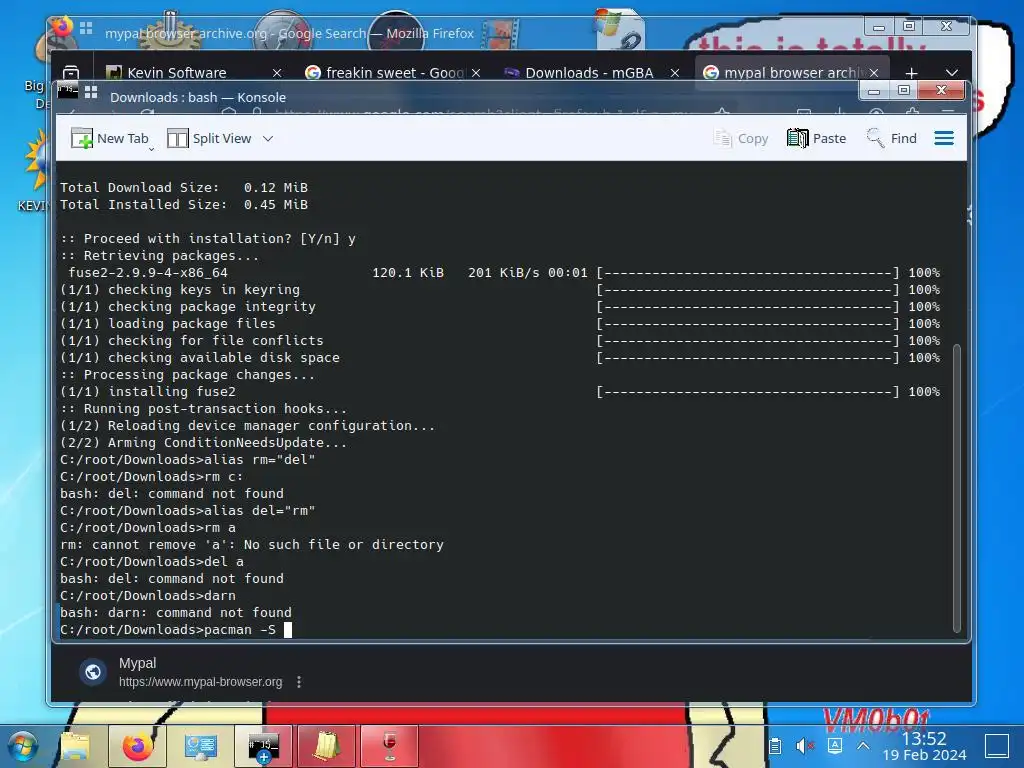The image size is (1024, 768).
Task: Click the Paste toolbar button
Action: 816,138
